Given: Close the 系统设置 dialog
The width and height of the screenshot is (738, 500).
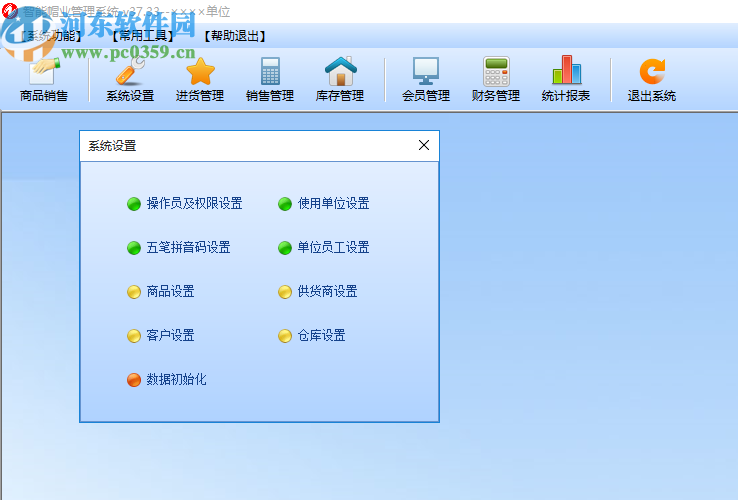Looking at the screenshot, I should 424,145.
